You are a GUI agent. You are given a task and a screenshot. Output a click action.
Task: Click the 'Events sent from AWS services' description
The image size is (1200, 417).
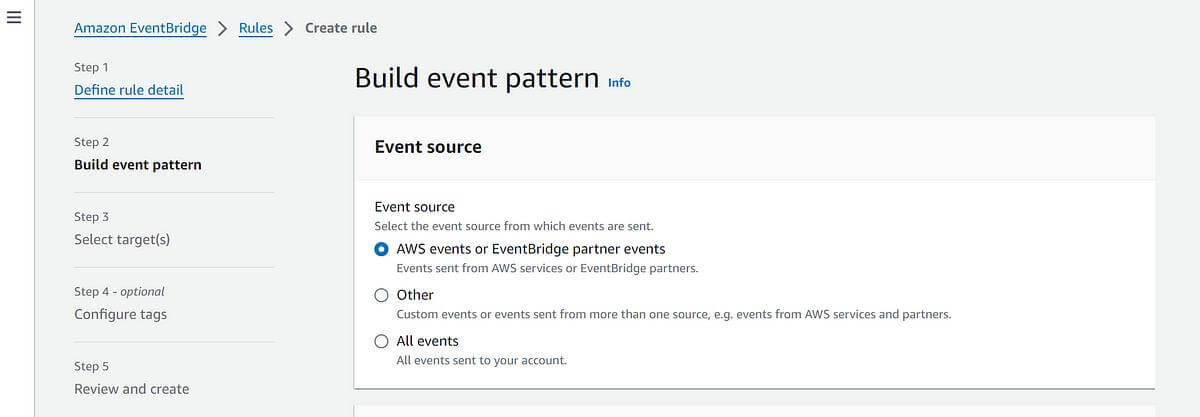(x=546, y=269)
